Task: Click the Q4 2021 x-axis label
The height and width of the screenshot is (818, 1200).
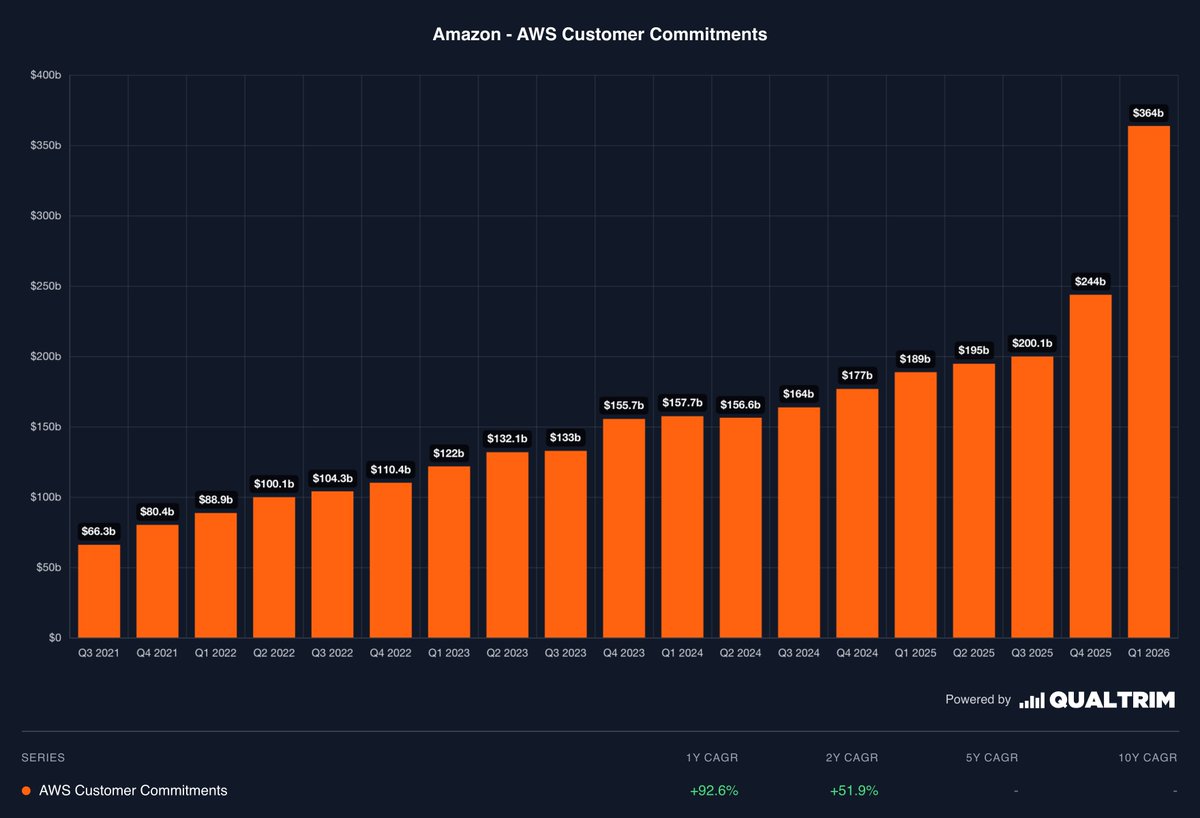Action: click(x=158, y=652)
